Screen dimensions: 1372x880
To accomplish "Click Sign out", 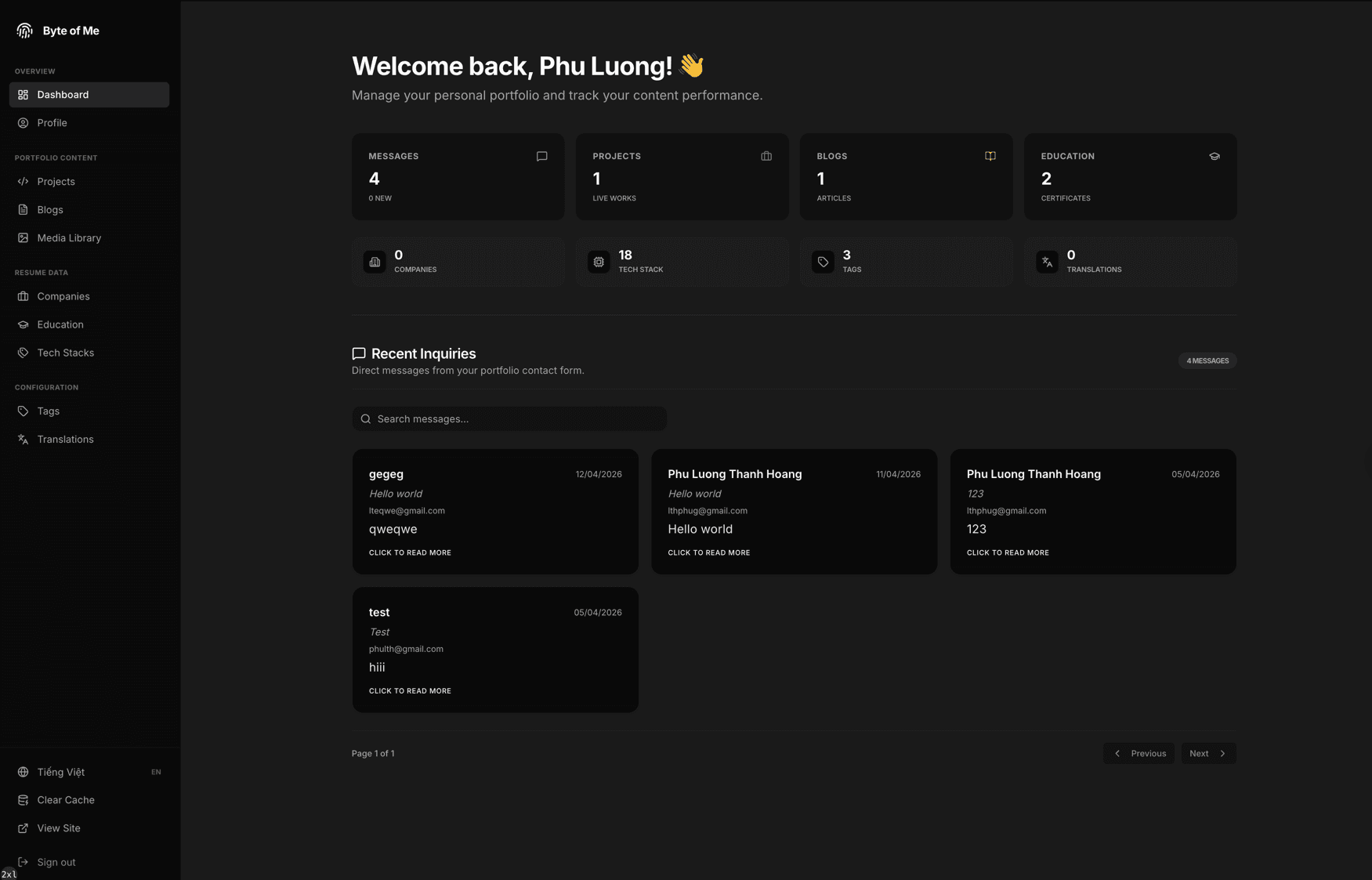I will (x=89, y=862).
